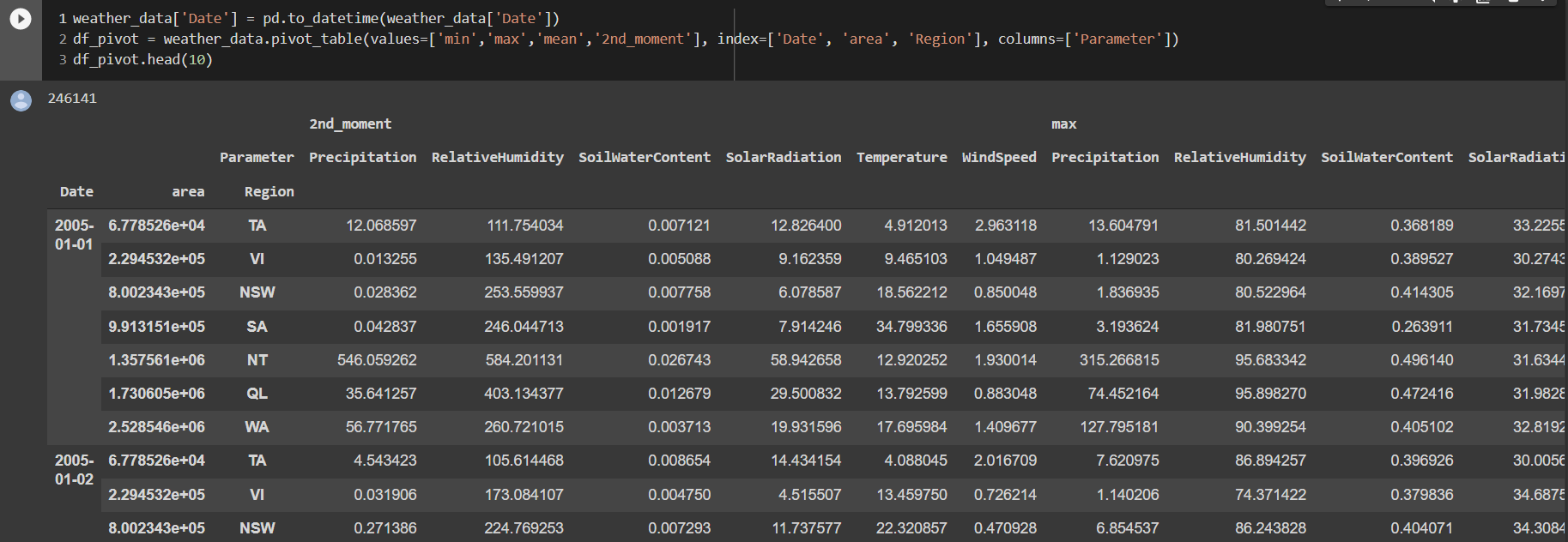Image resolution: width=1568 pixels, height=542 pixels.
Task: Select the output number 246141
Action: point(72,98)
